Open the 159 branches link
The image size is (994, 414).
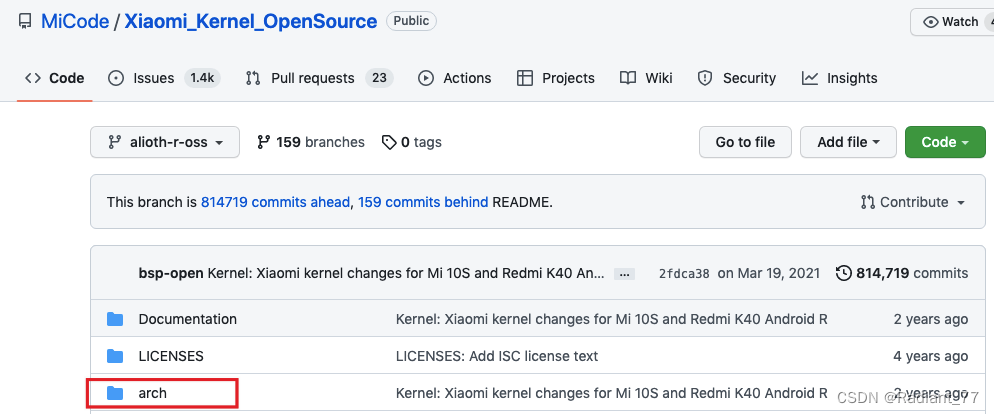tap(311, 142)
